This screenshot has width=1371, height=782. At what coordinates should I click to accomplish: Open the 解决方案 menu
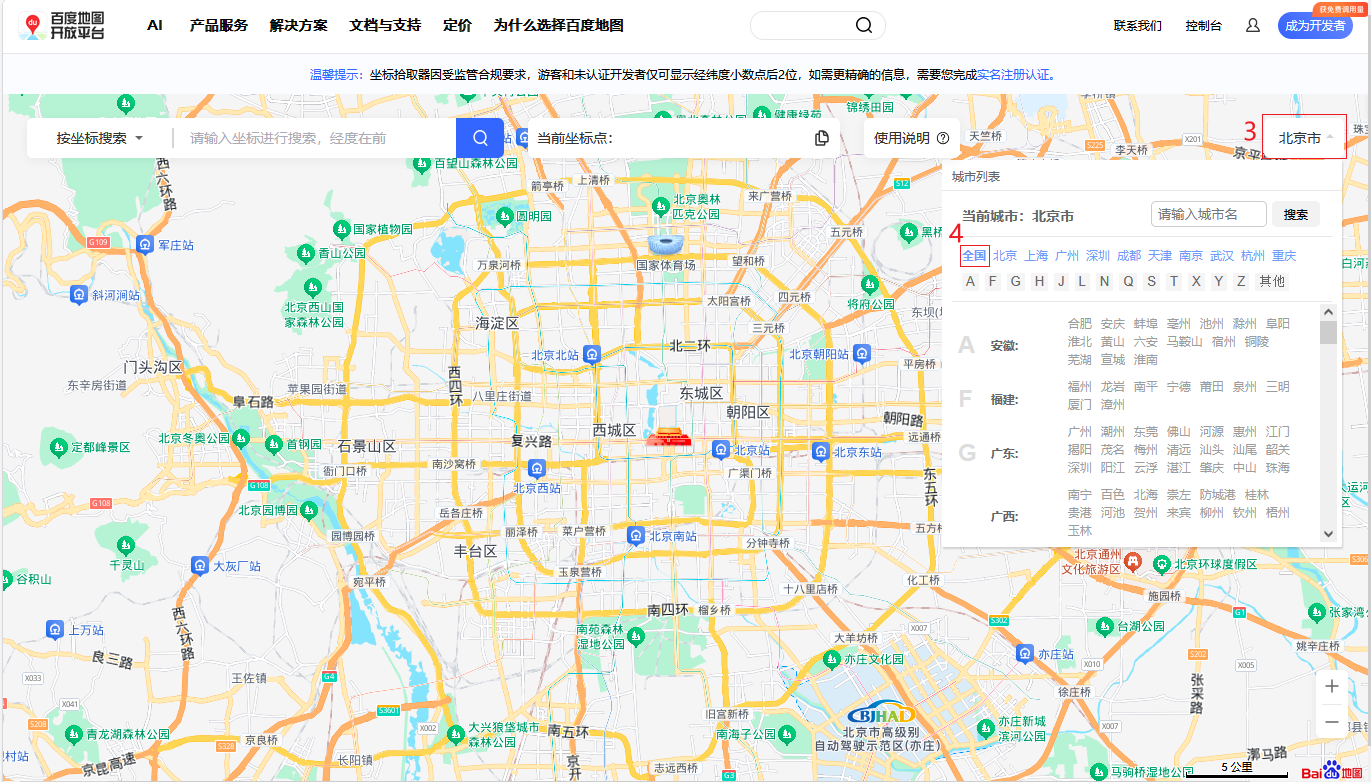299,25
